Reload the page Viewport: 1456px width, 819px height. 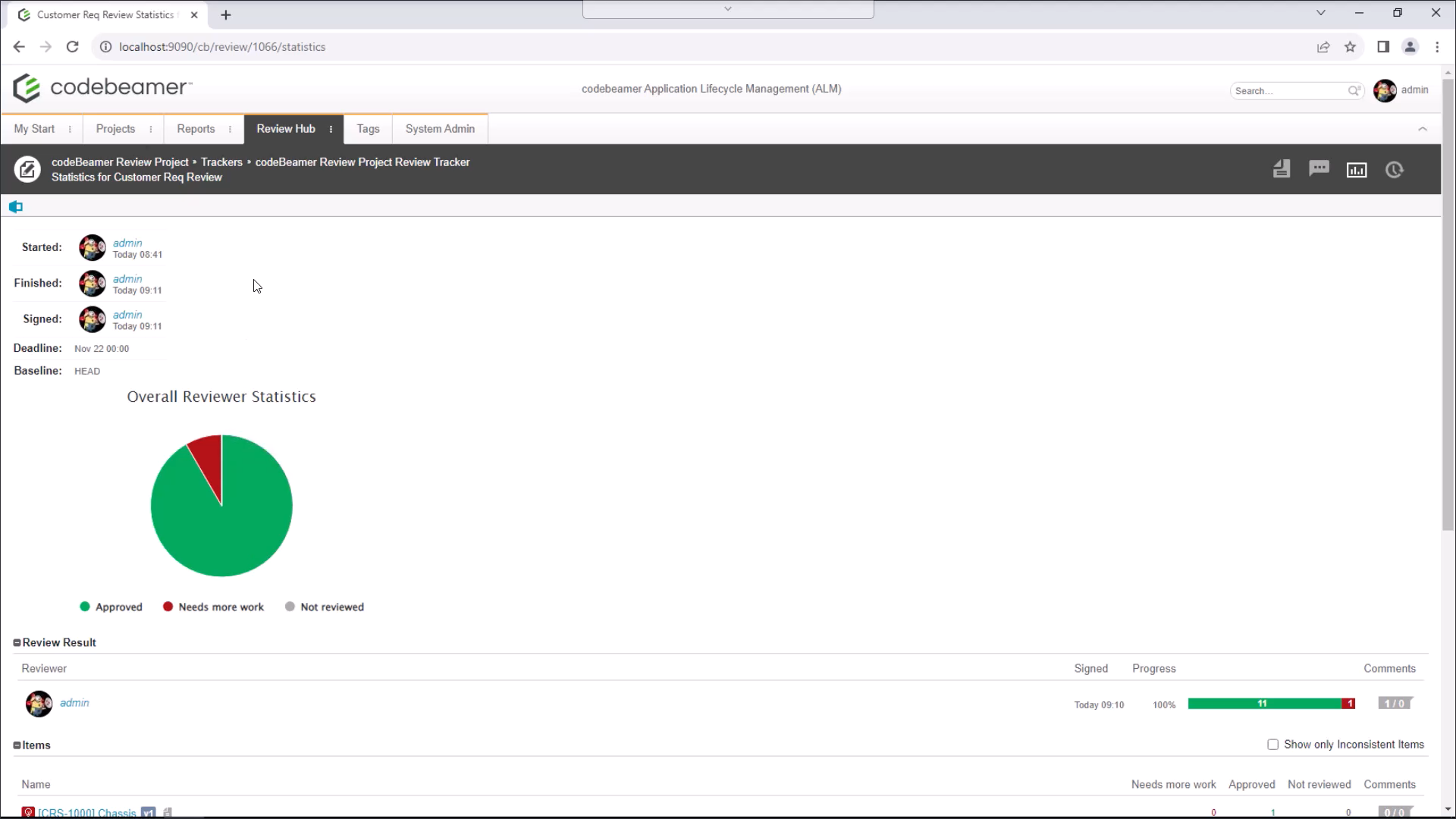click(x=73, y=47)
